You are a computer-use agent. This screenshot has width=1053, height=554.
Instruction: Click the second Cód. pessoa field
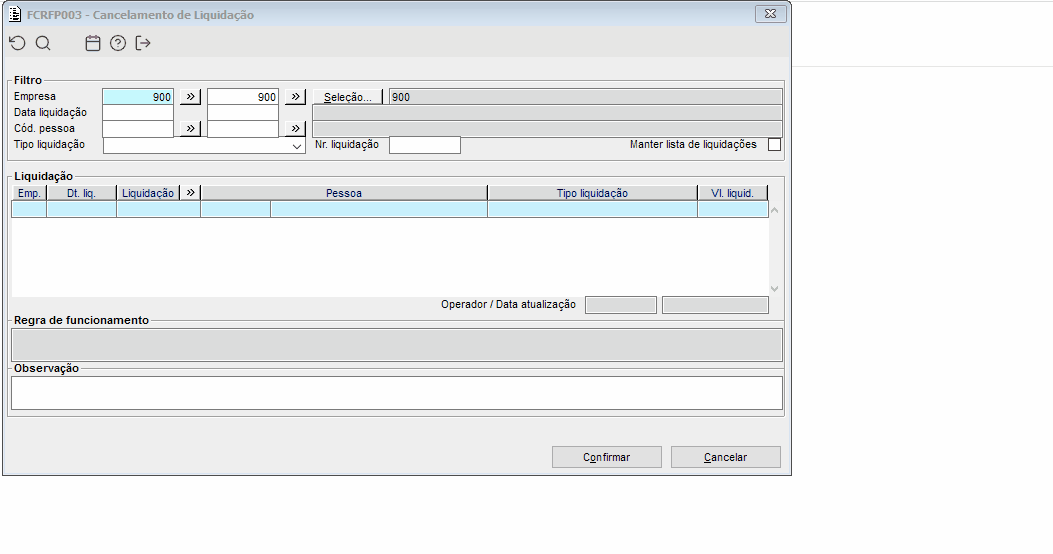coord(243,129)
